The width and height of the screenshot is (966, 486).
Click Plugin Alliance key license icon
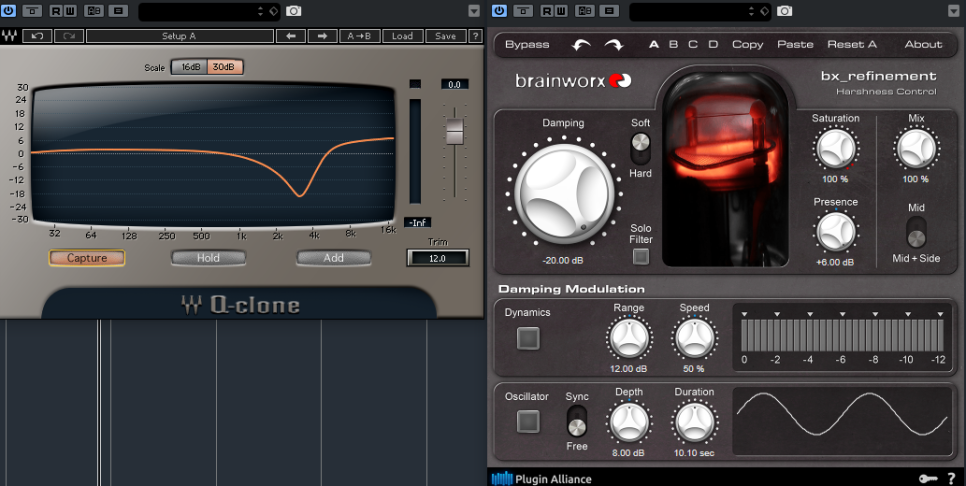[x=927, y=479]
